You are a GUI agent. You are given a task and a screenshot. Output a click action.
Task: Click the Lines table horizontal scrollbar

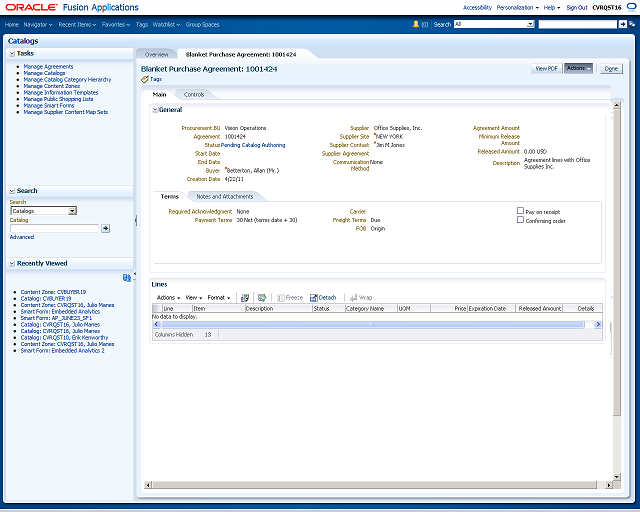[x=372, y=324]
